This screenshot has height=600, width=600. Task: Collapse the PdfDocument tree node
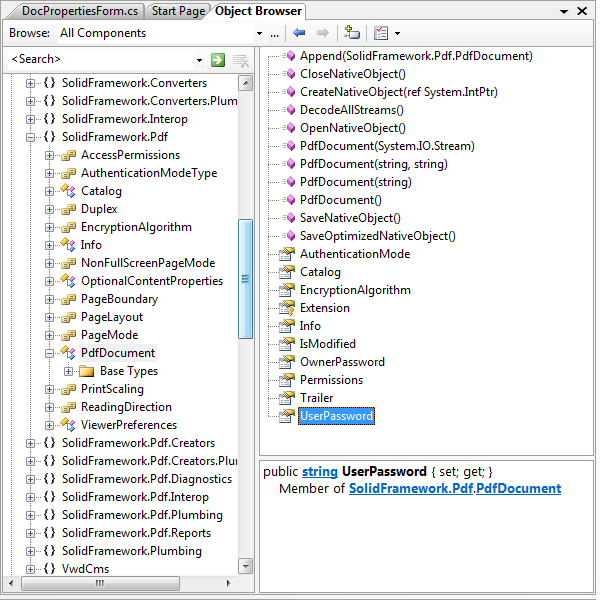pos(49,353)
